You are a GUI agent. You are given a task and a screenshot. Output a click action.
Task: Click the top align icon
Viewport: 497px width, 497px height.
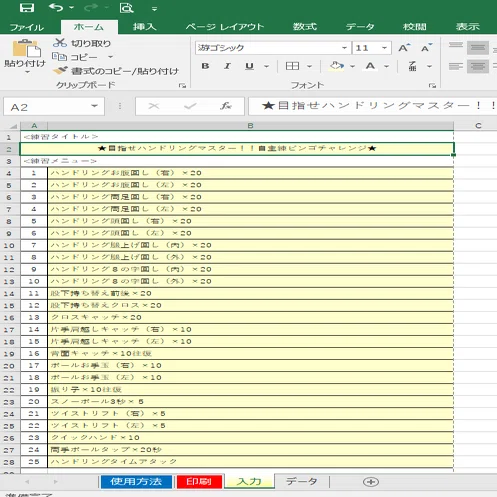pos(456,45)
